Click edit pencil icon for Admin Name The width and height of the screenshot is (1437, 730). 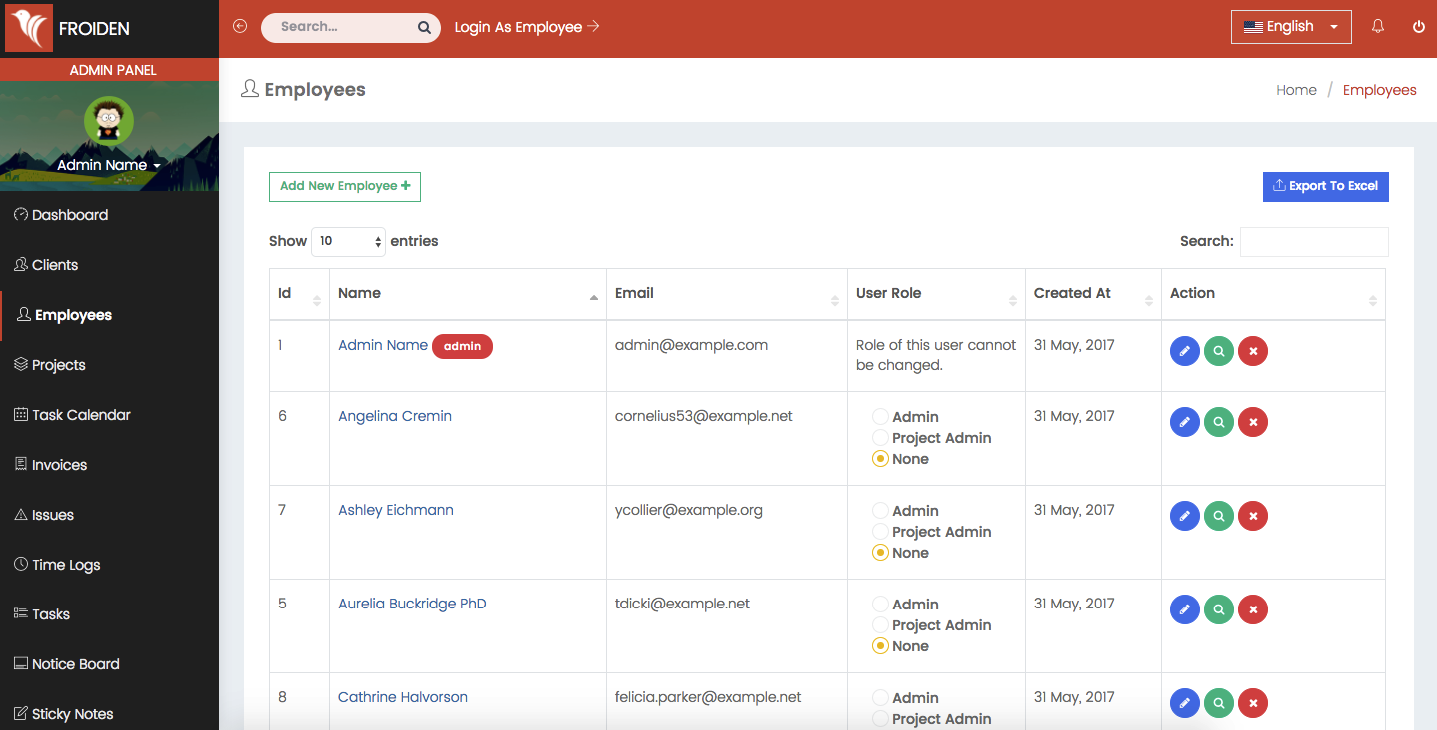[1184, 351]
